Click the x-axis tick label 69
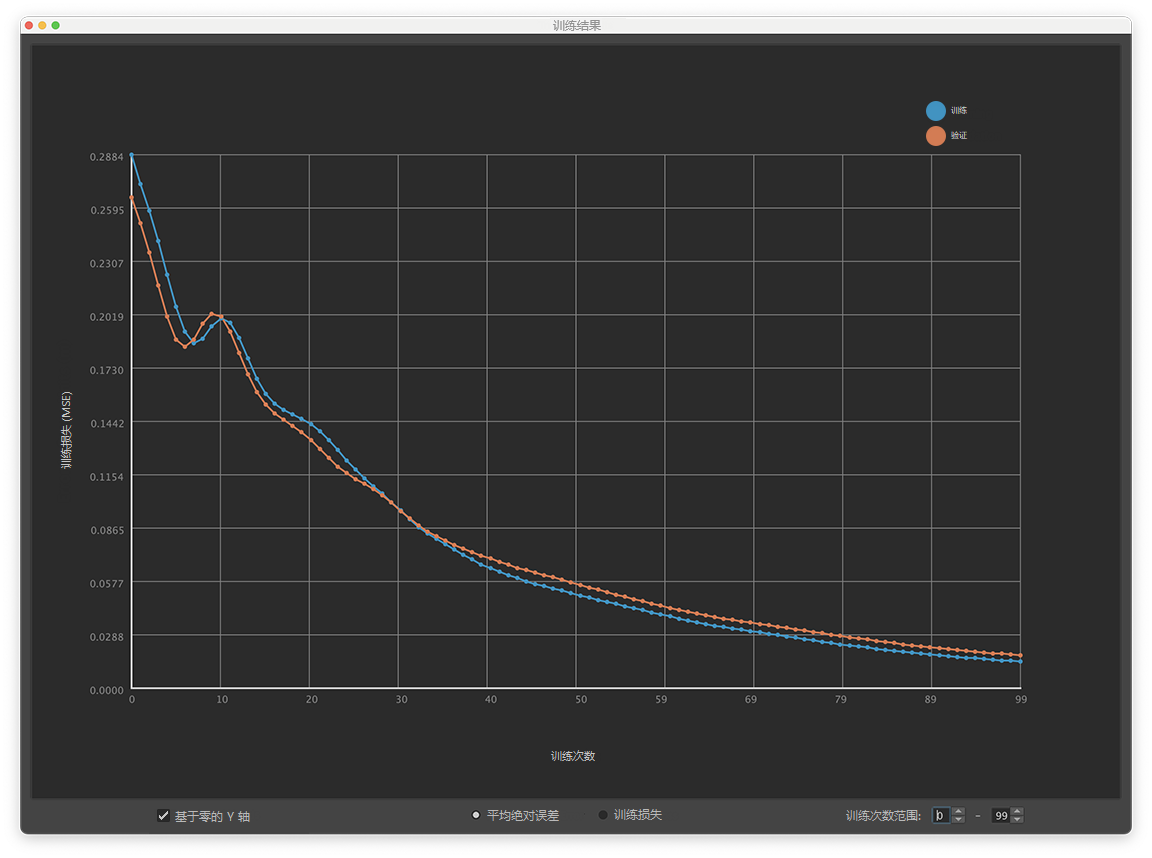 point(751,700)
